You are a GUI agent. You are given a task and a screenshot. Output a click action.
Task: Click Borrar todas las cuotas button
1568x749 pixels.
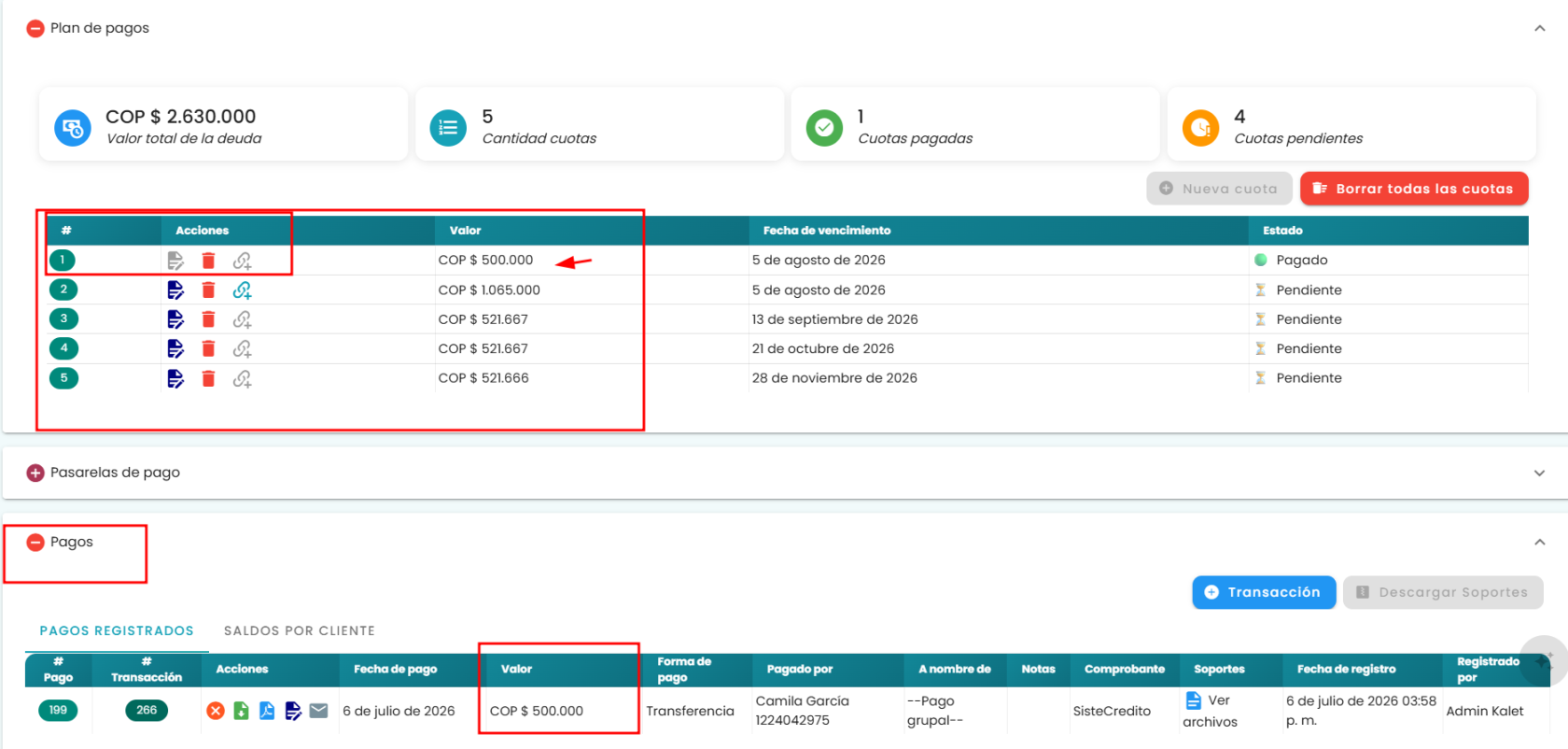pos(1414,189)
